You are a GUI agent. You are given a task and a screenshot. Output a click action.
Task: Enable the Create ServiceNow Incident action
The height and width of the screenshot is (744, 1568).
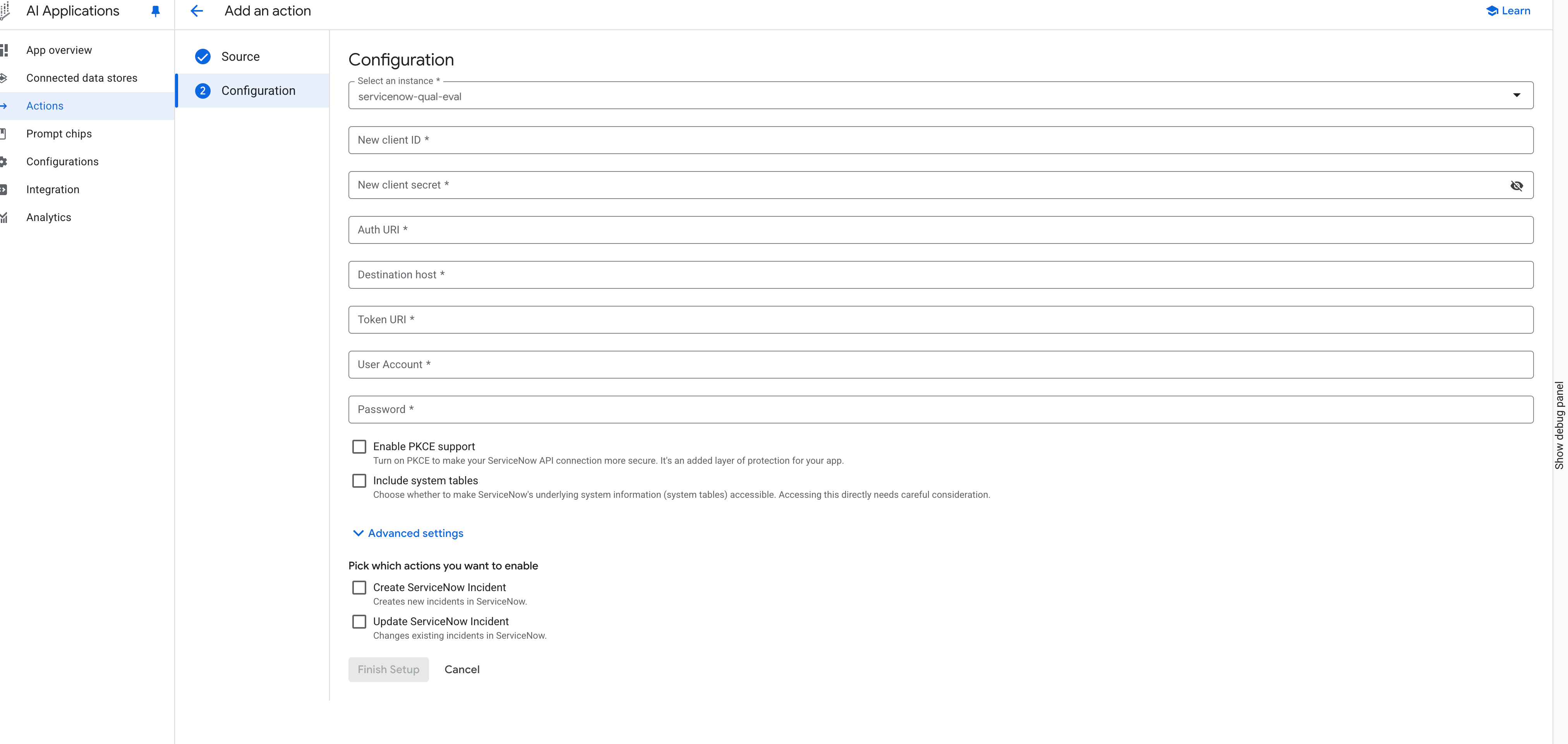click(x=359, y=587)
